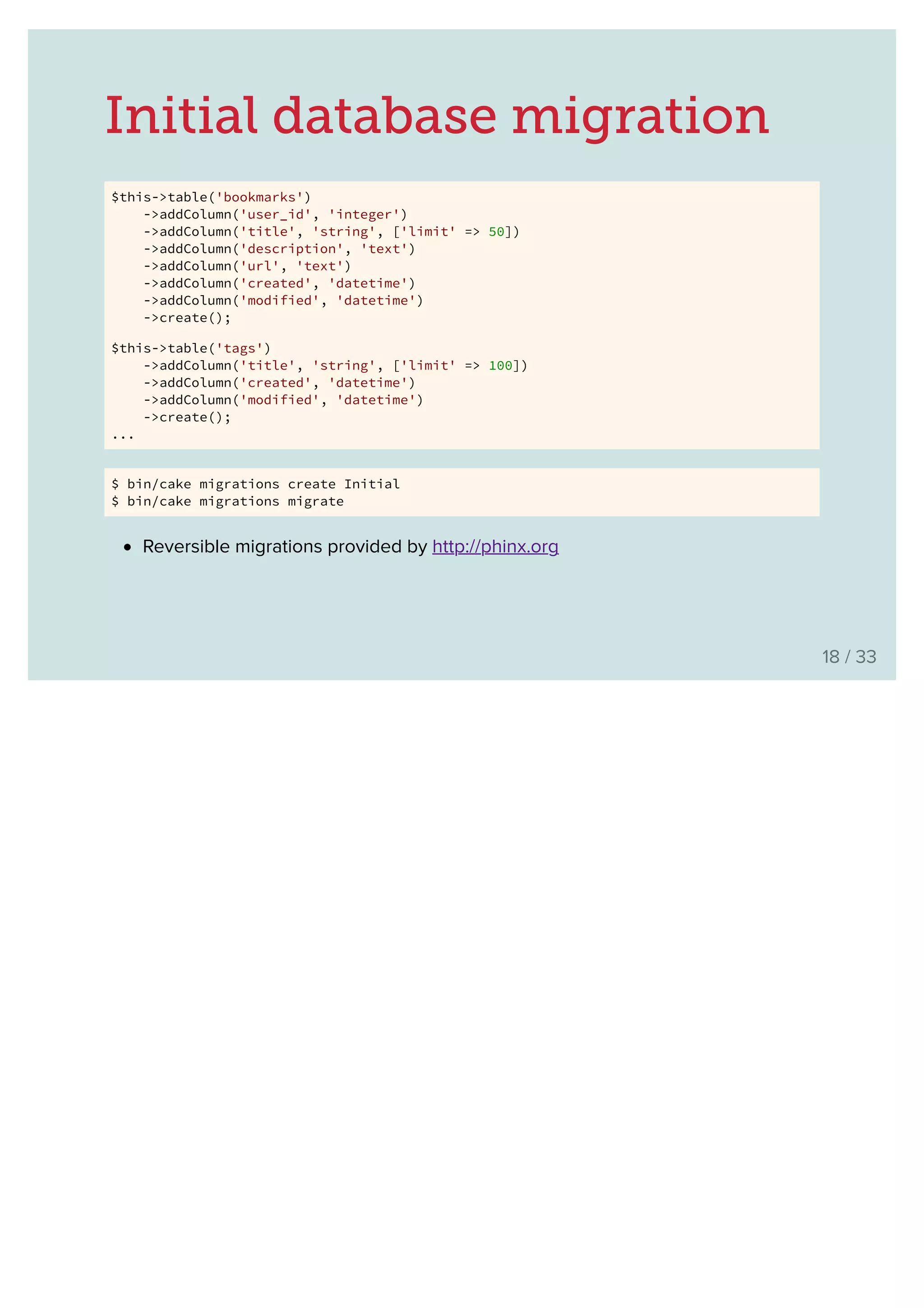Click the 'migrations create Initial' command line
Screen dimensions: 924x1308
pyautogui.click(x=256, y=484)
